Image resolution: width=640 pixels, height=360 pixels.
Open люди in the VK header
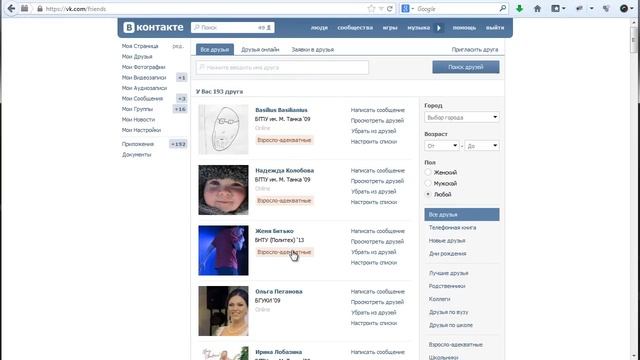coord(319,28)
